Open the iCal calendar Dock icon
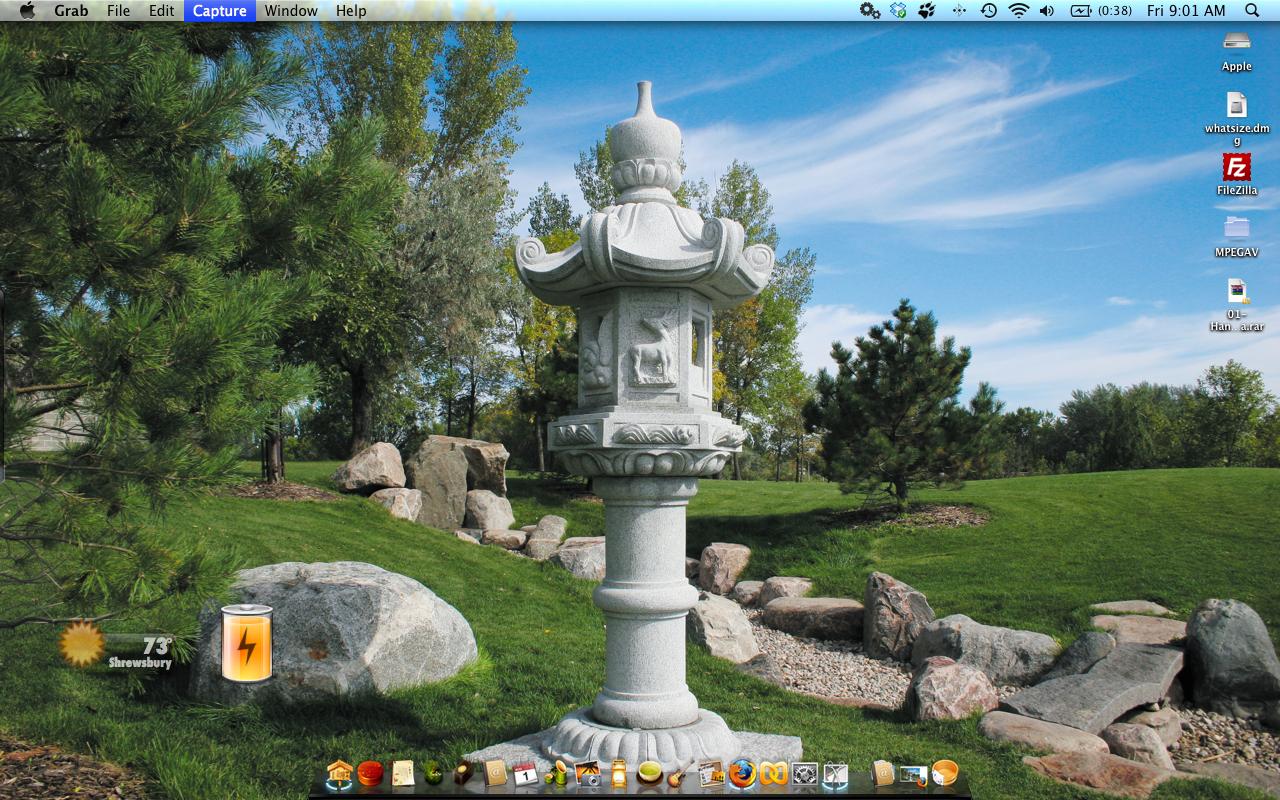Viewport: 1280px width, 800px height. click(x=525, y=773)
